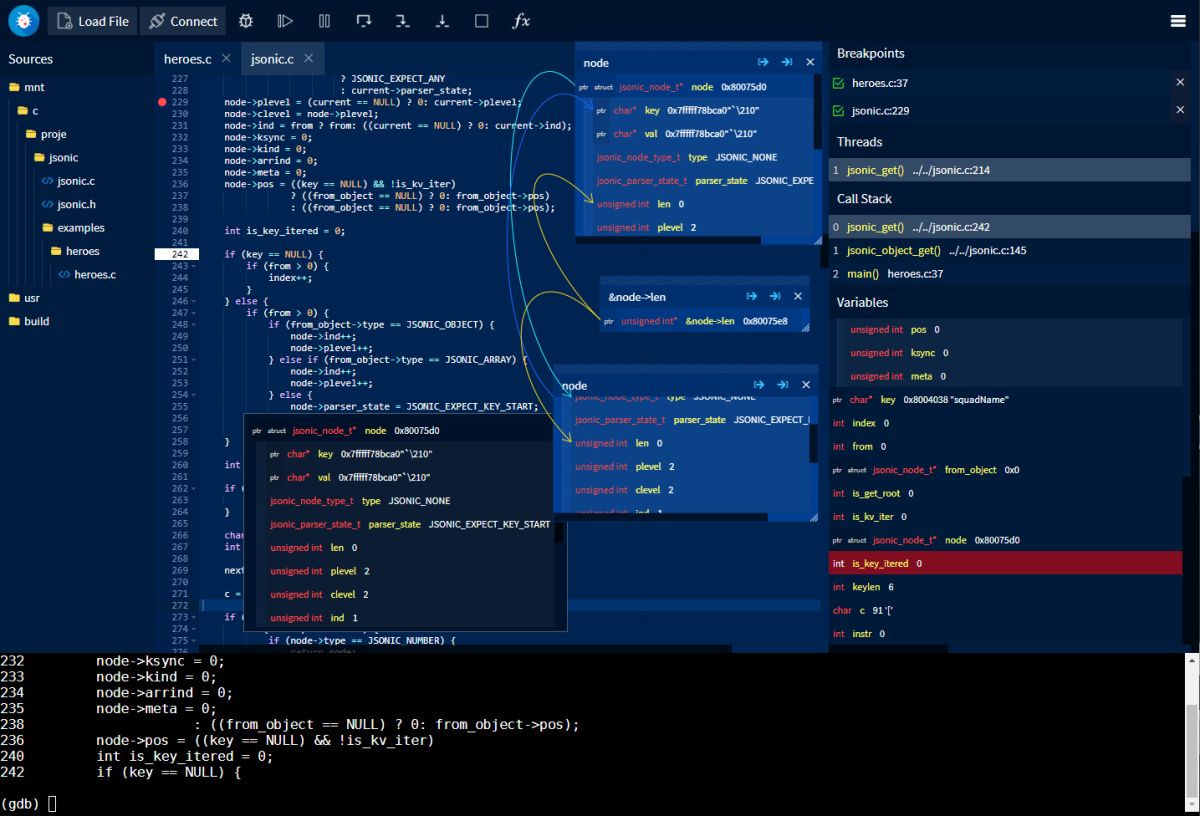Step into function using toolbar icon
Screen dimensions: 1200x816
(x=403, y=20)
